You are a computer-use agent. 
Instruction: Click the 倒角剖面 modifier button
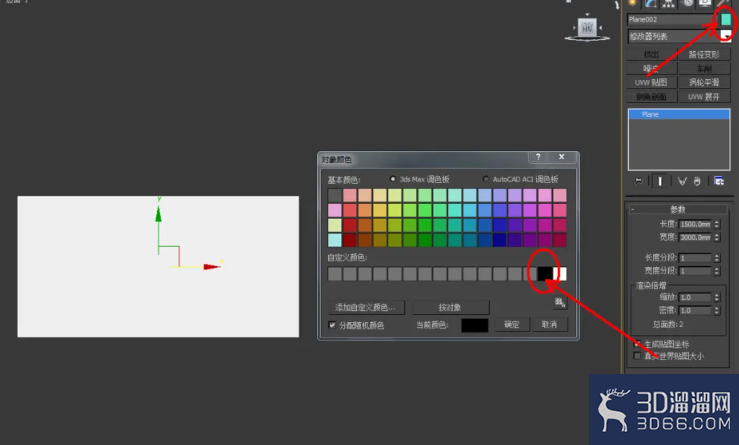coord(652,97)
